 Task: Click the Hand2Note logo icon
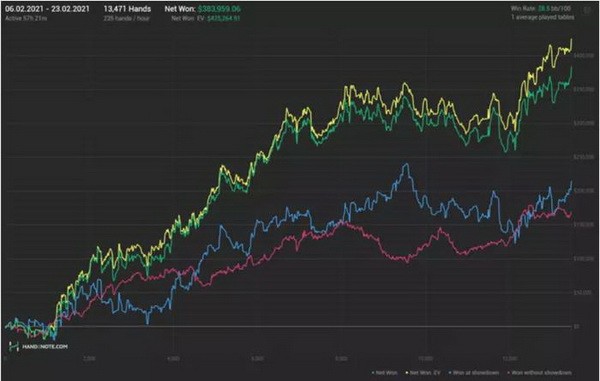point(14,346)
